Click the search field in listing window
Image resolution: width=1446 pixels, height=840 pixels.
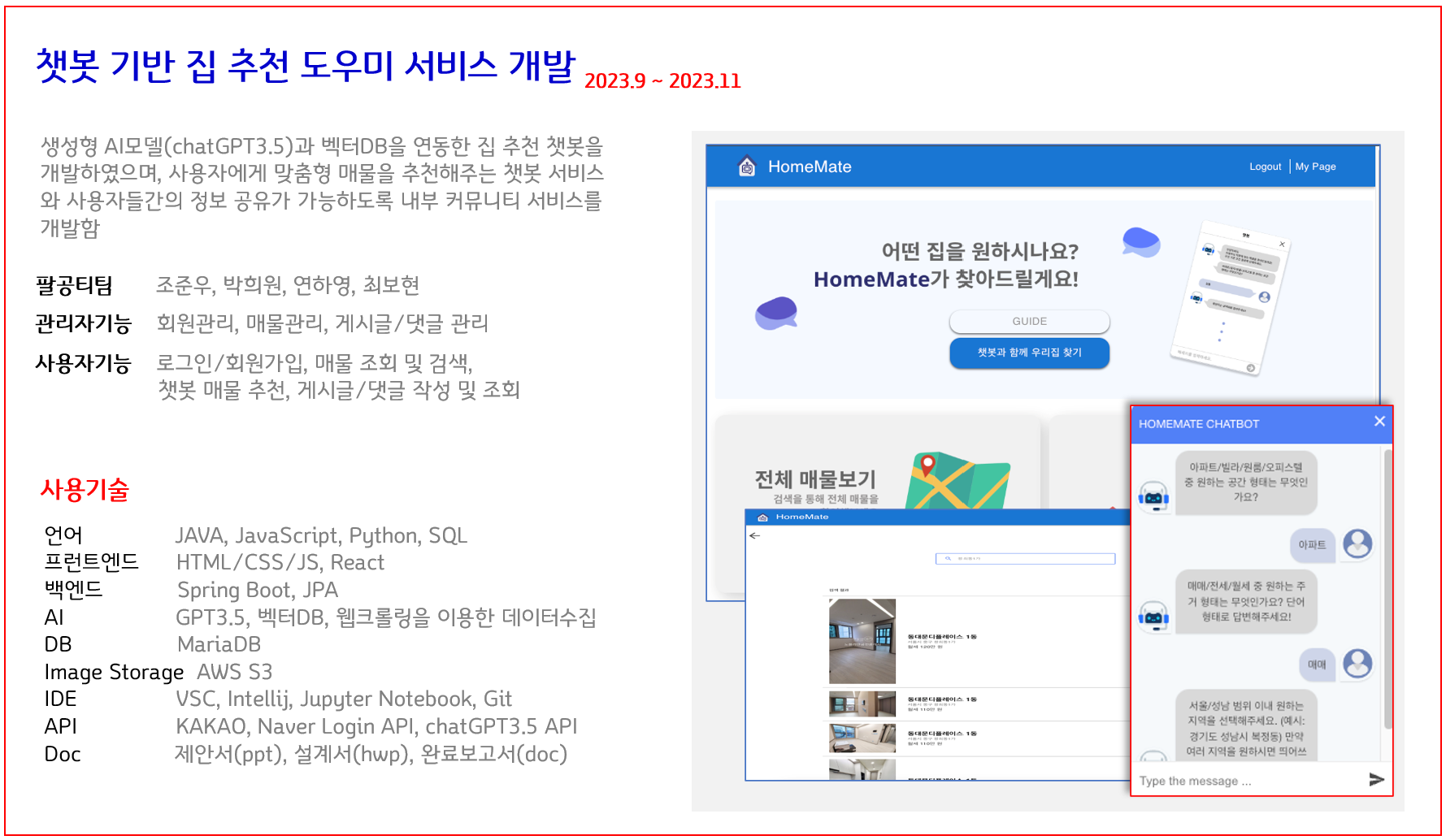(1025, 559)
